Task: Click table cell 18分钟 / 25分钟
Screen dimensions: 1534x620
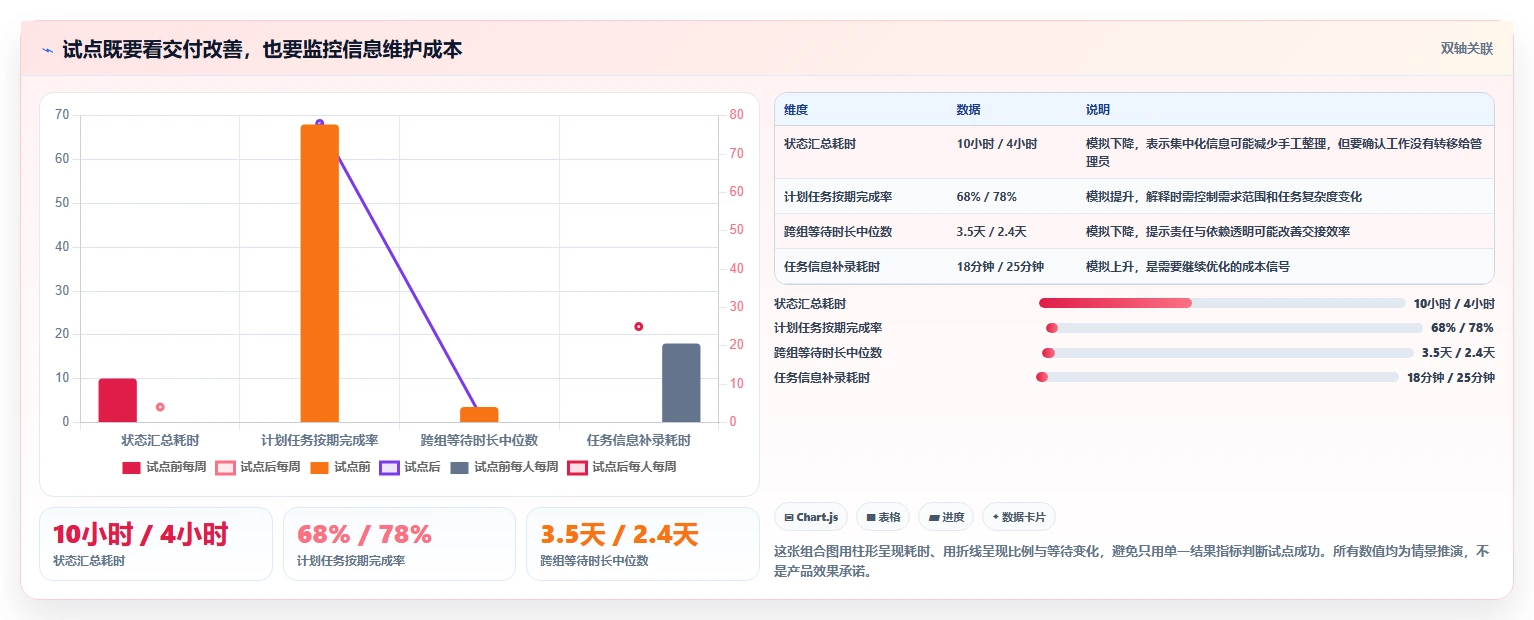Action: point(1000,267)
